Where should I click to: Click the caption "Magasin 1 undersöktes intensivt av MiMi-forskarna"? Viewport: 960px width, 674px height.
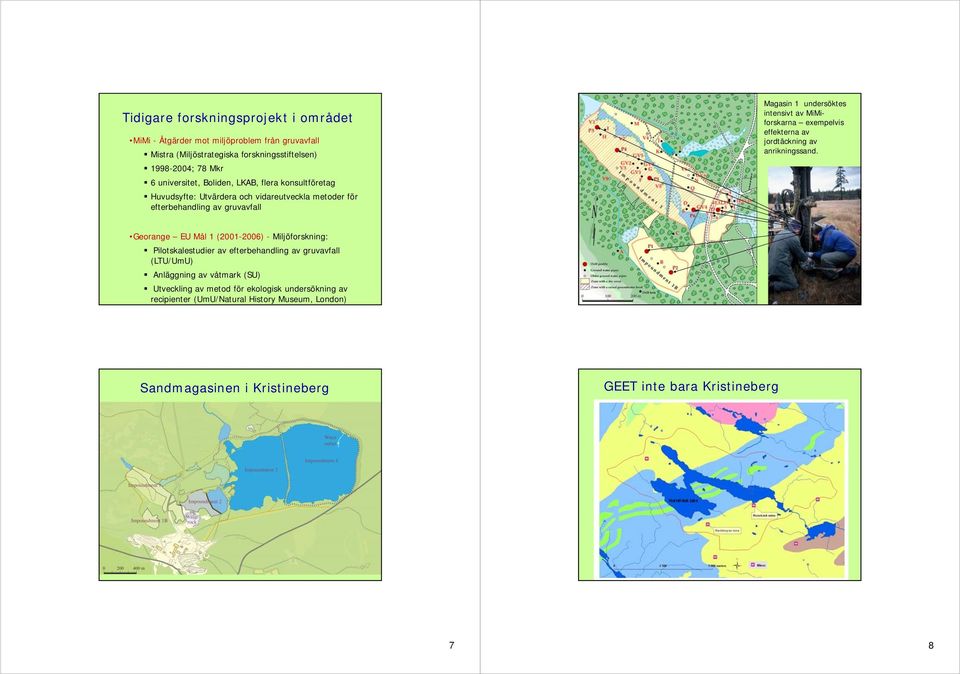(x=804, y=127)
